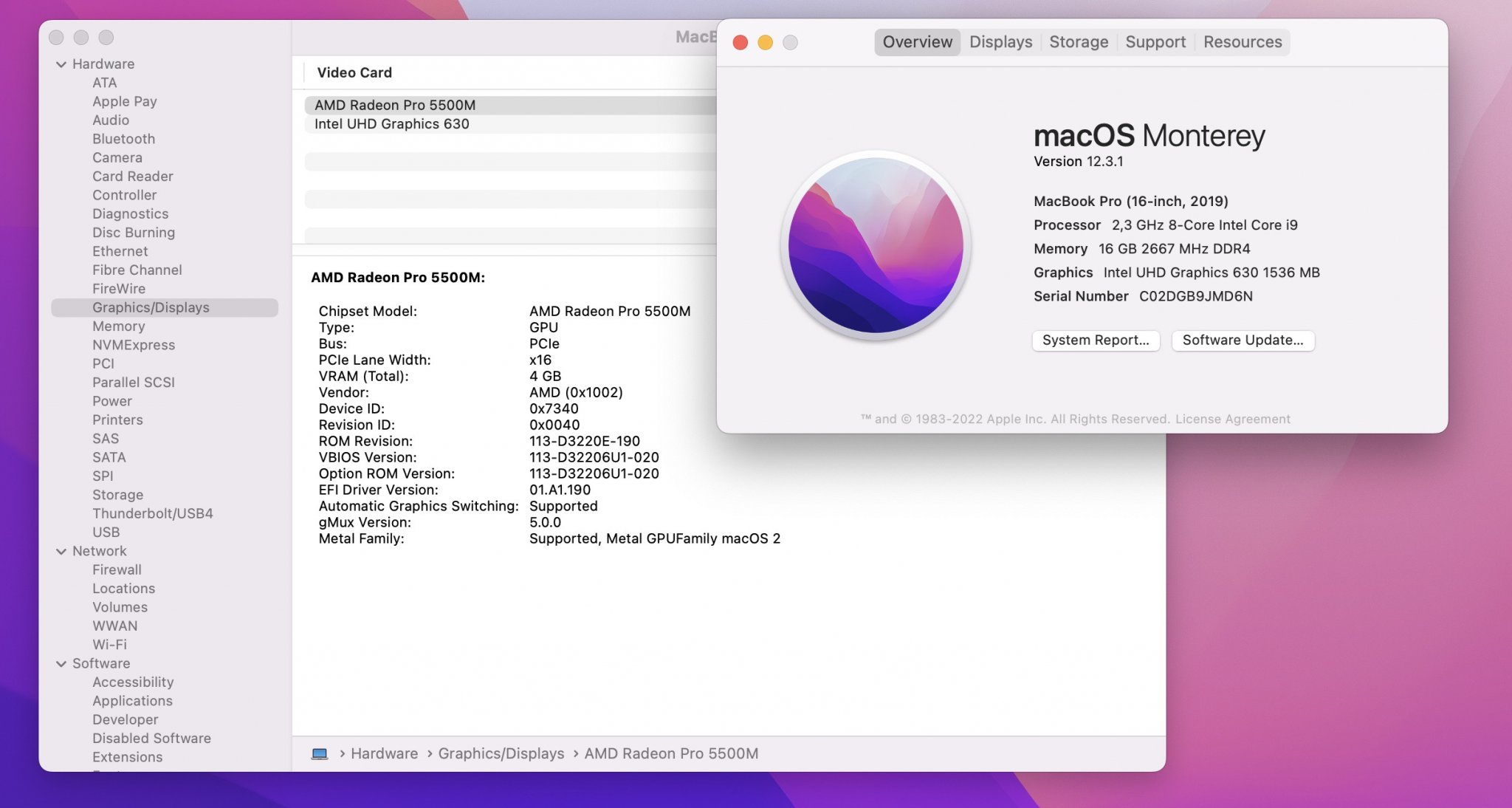The width and height of the screenshot is (1512, 808).
Task: Open Card Reader in the sidebar
Action: [x=133, y=177]
